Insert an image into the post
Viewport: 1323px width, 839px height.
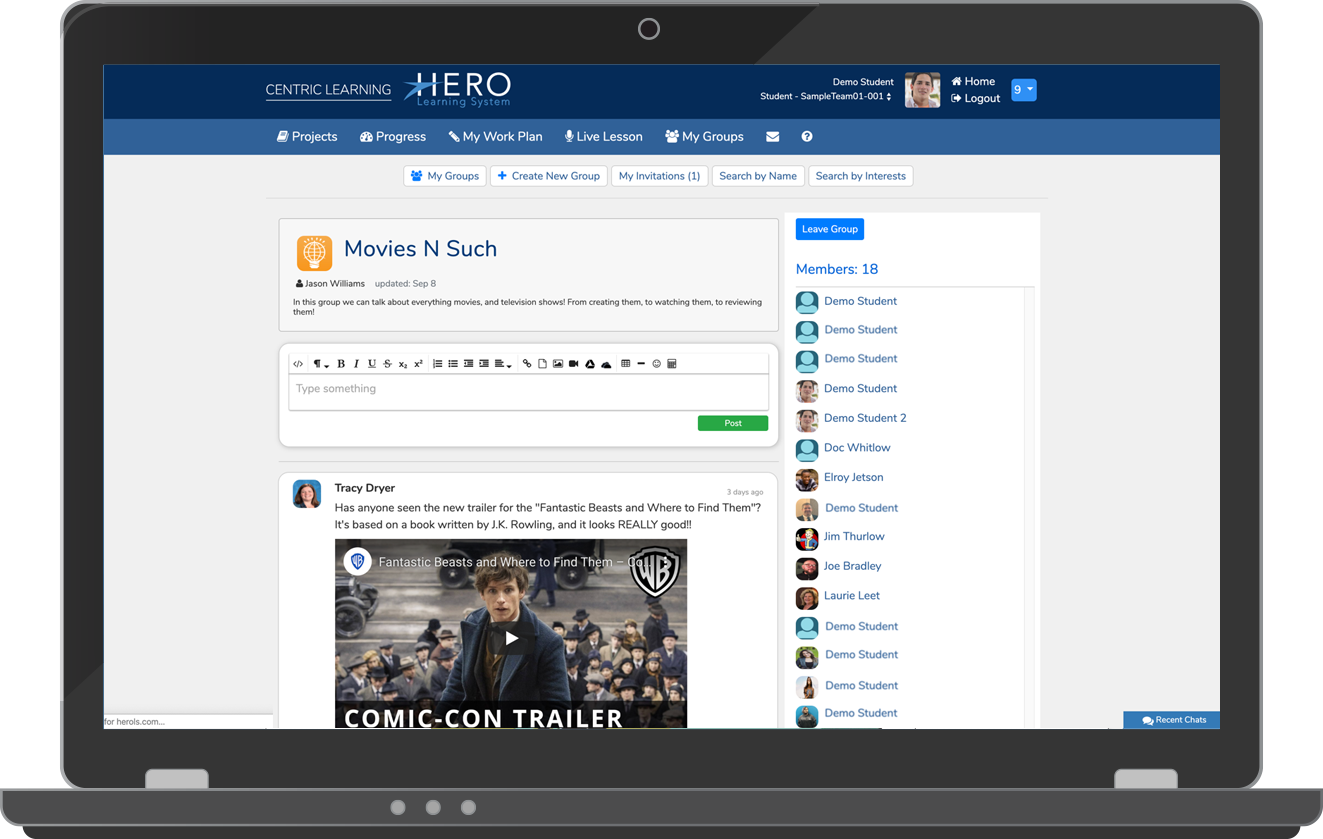click(558, 364)
